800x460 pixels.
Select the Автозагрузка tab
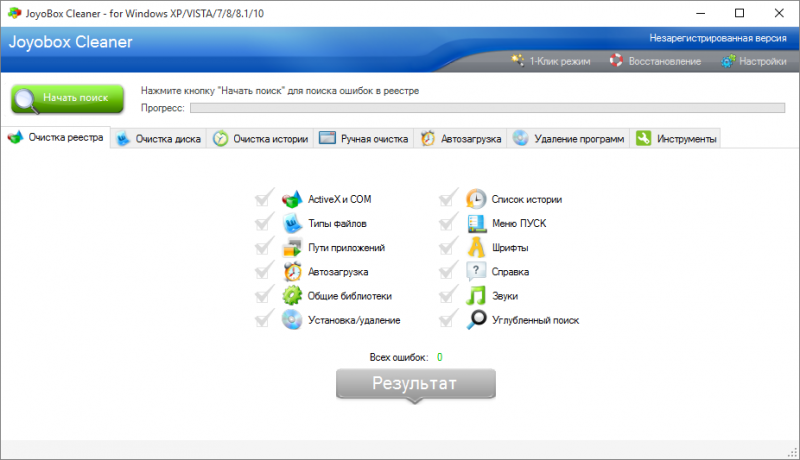[x=460, y=139]
